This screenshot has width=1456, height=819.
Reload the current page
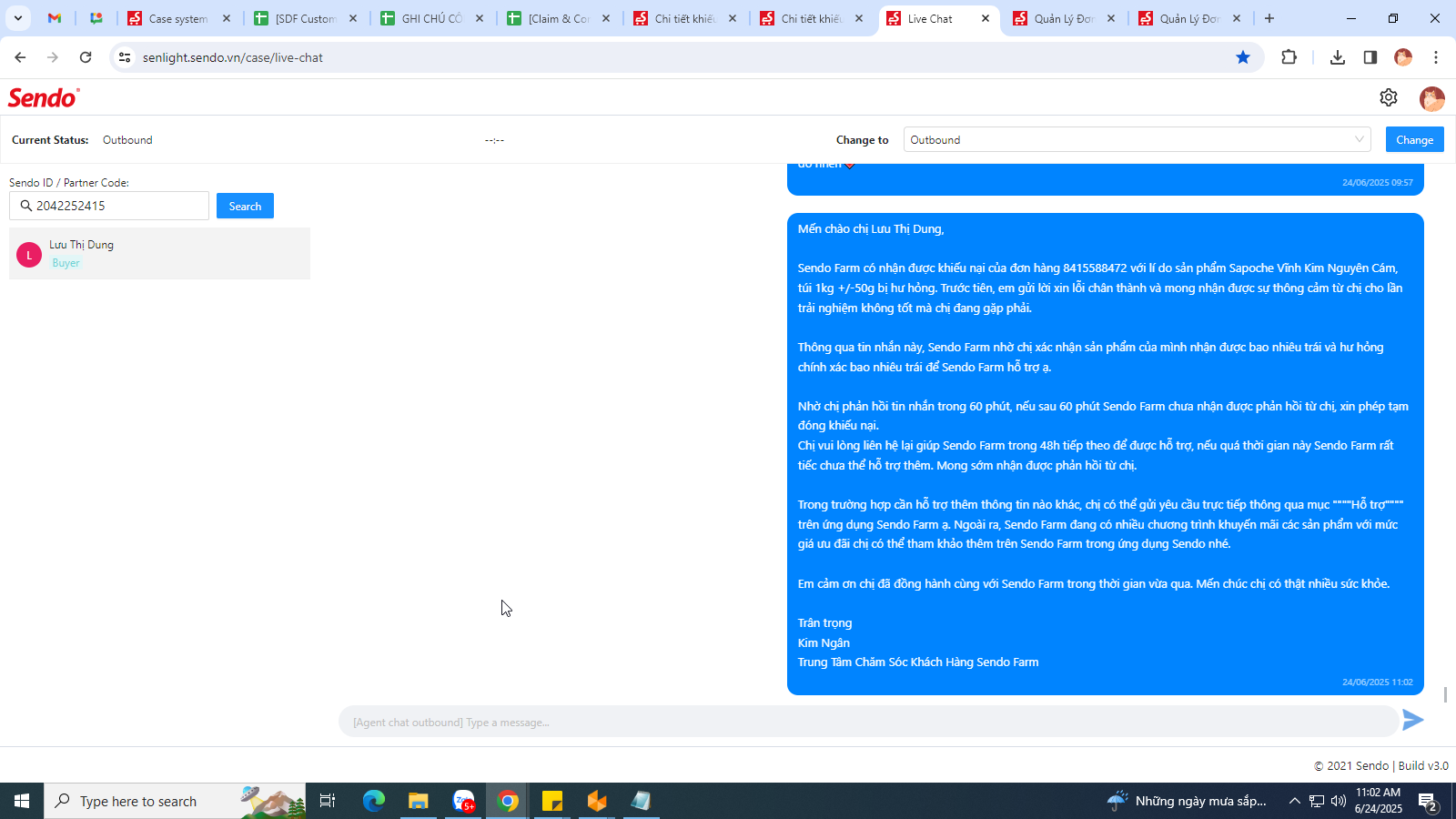pos(86,57)
